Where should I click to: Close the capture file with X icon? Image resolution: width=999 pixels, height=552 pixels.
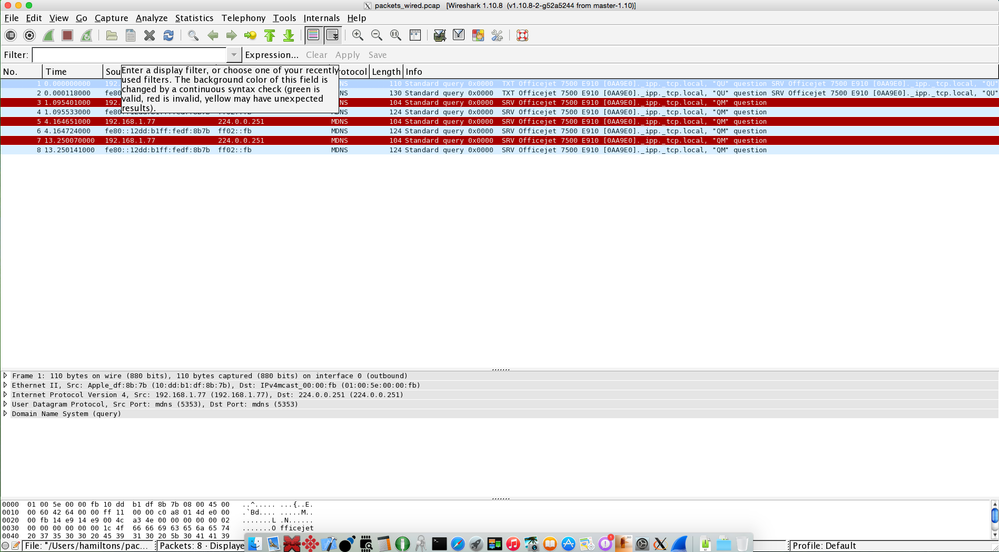[x=149, y=36]
